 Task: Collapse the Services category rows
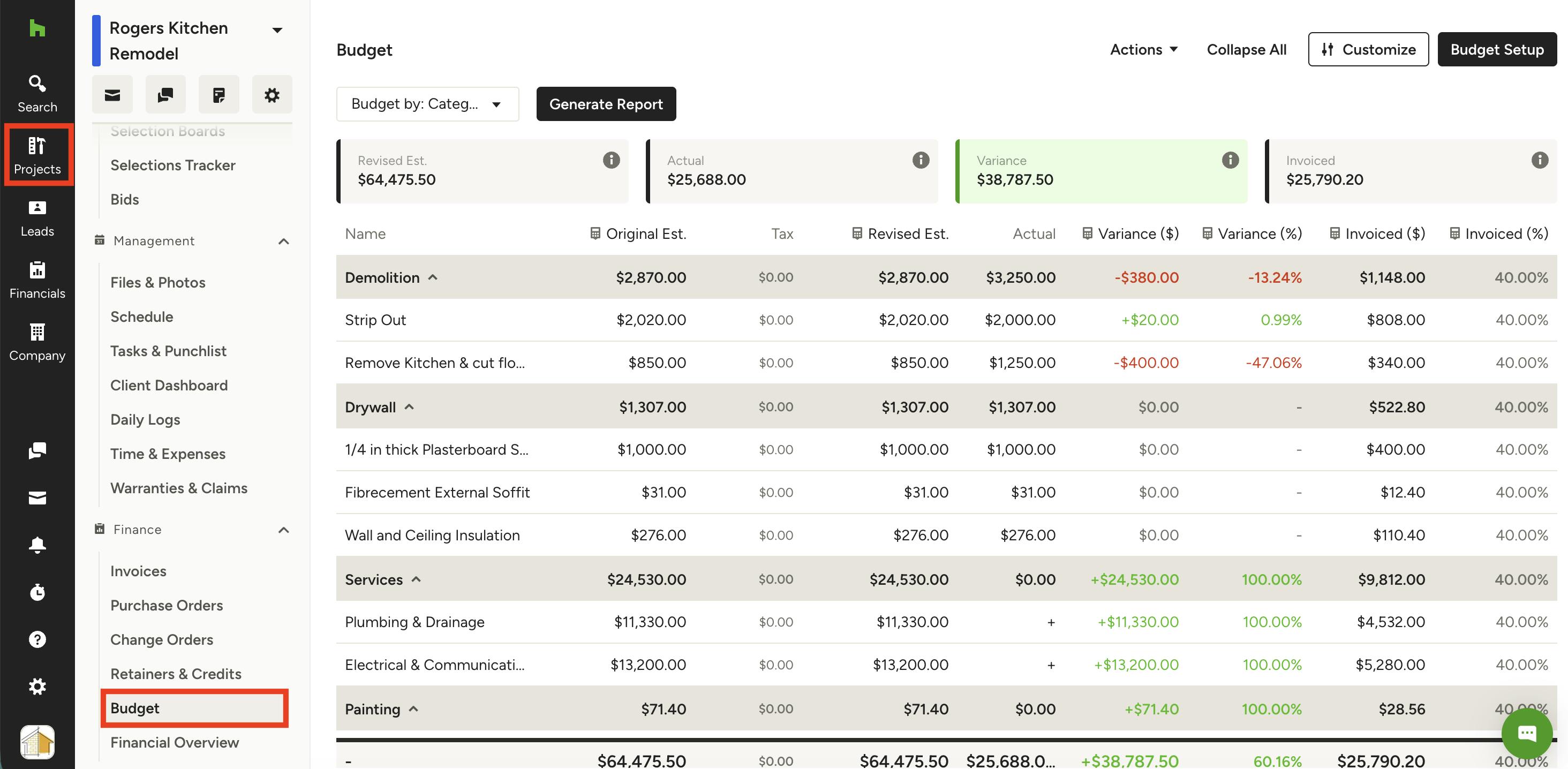(416, 579)
